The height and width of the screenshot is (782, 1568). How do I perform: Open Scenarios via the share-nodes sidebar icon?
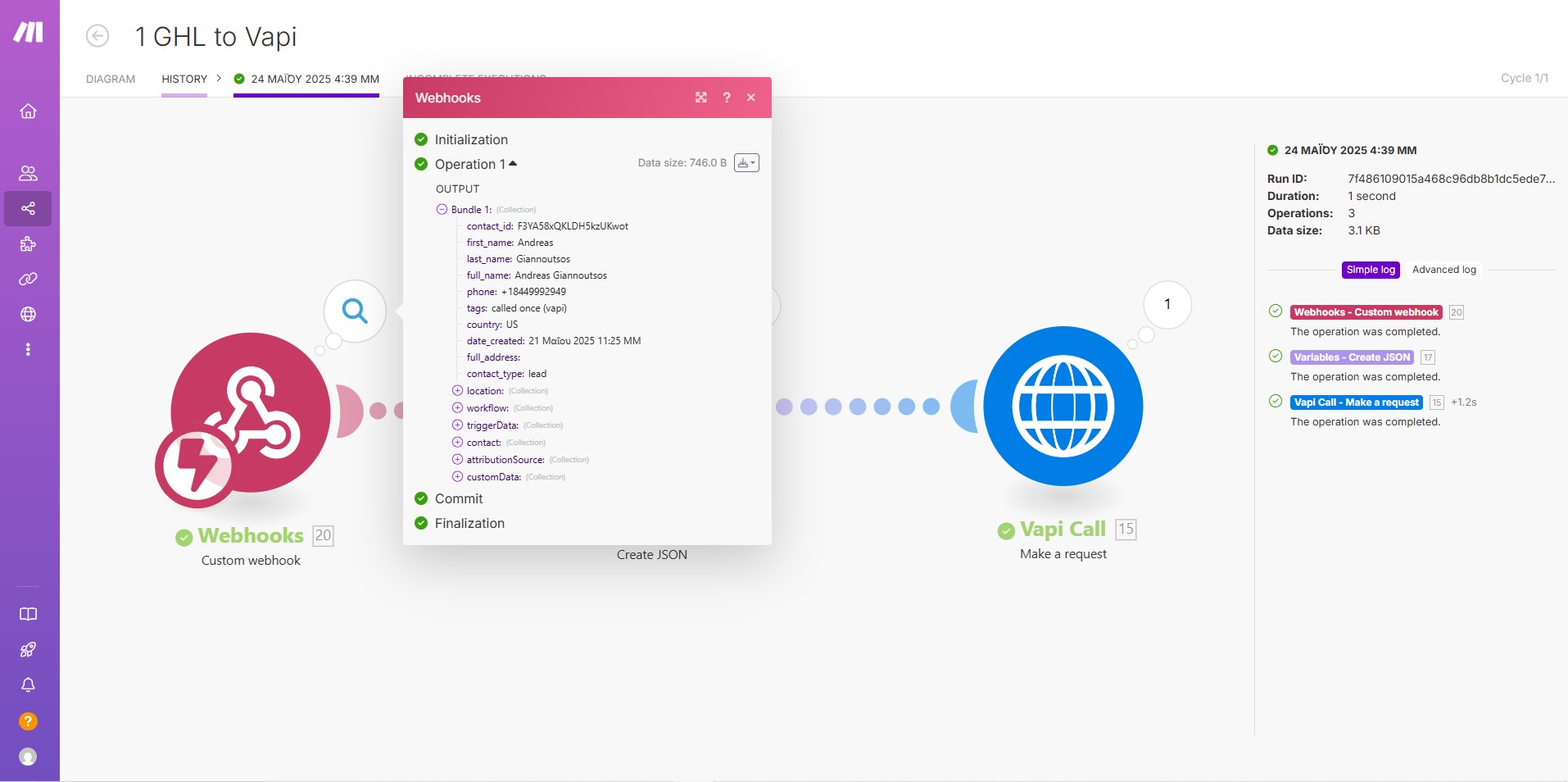click(28, 208)
